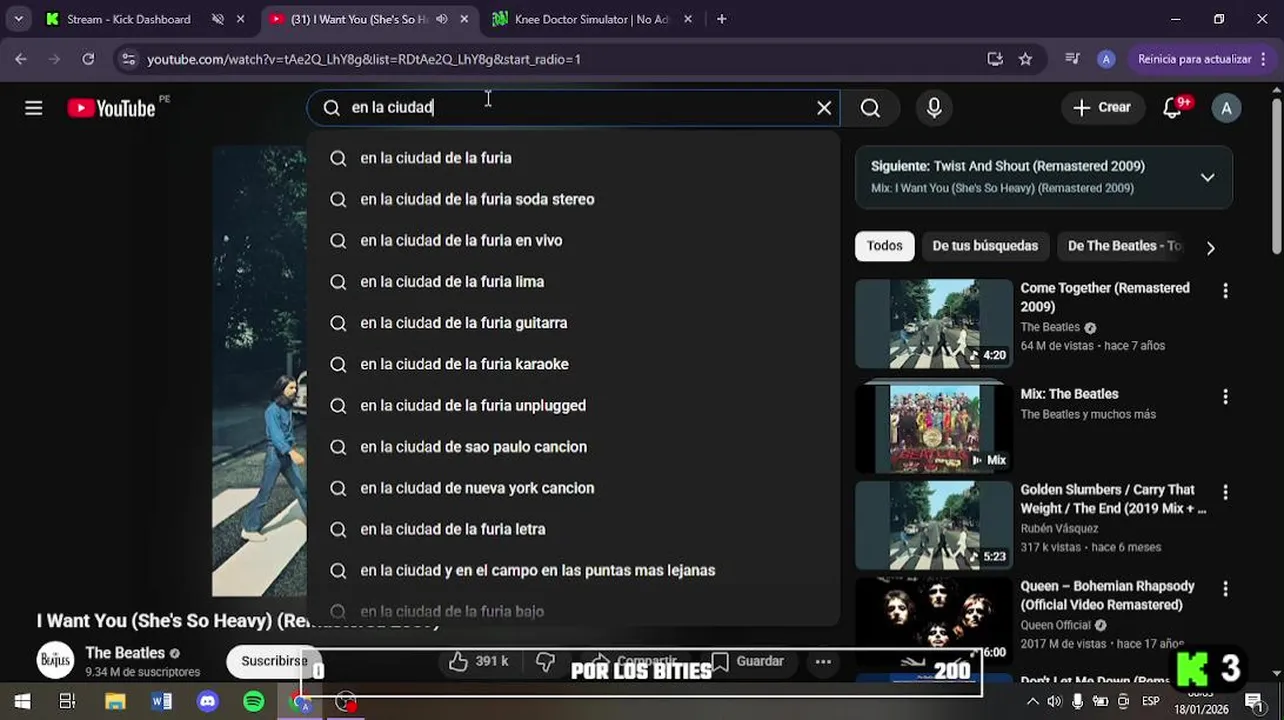Screen dimensions: 1284x720
Task: Open Come Together video thumbnail
Action: coord(934,324)
